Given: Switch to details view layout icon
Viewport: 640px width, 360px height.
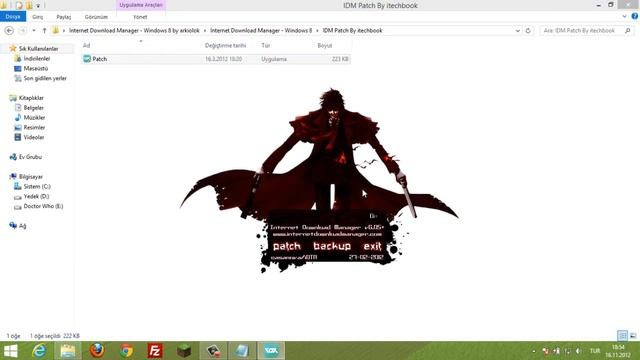Looking at the screenshot, I should point(622,336).
